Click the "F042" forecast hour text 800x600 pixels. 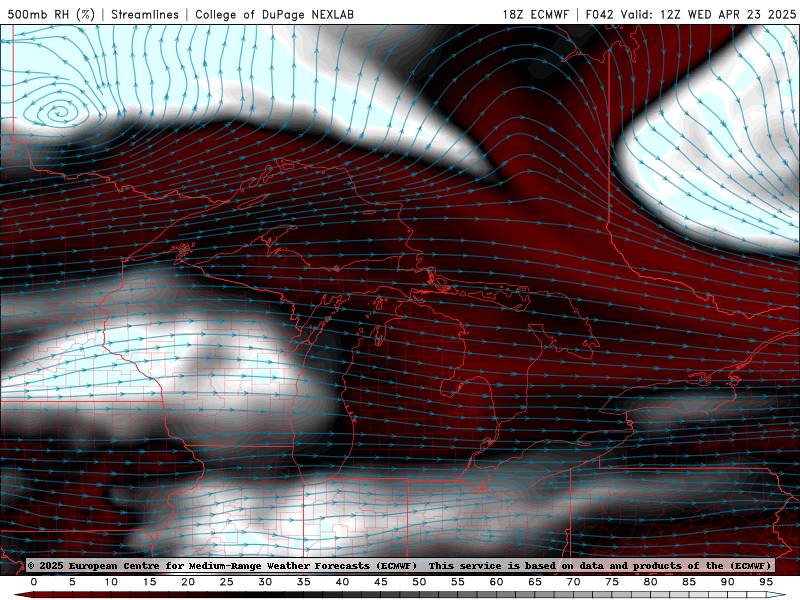click(600, 14)
